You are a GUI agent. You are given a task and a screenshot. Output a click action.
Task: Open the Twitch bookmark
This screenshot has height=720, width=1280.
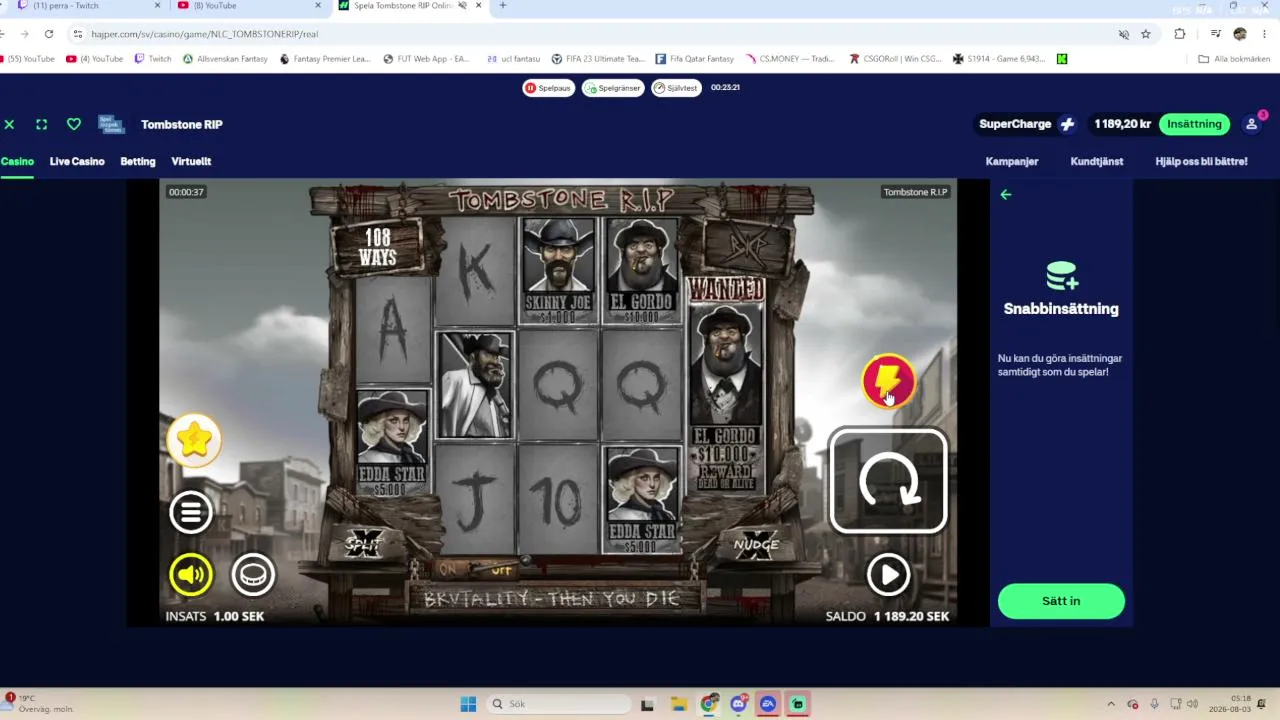click(x=153, y=59)
